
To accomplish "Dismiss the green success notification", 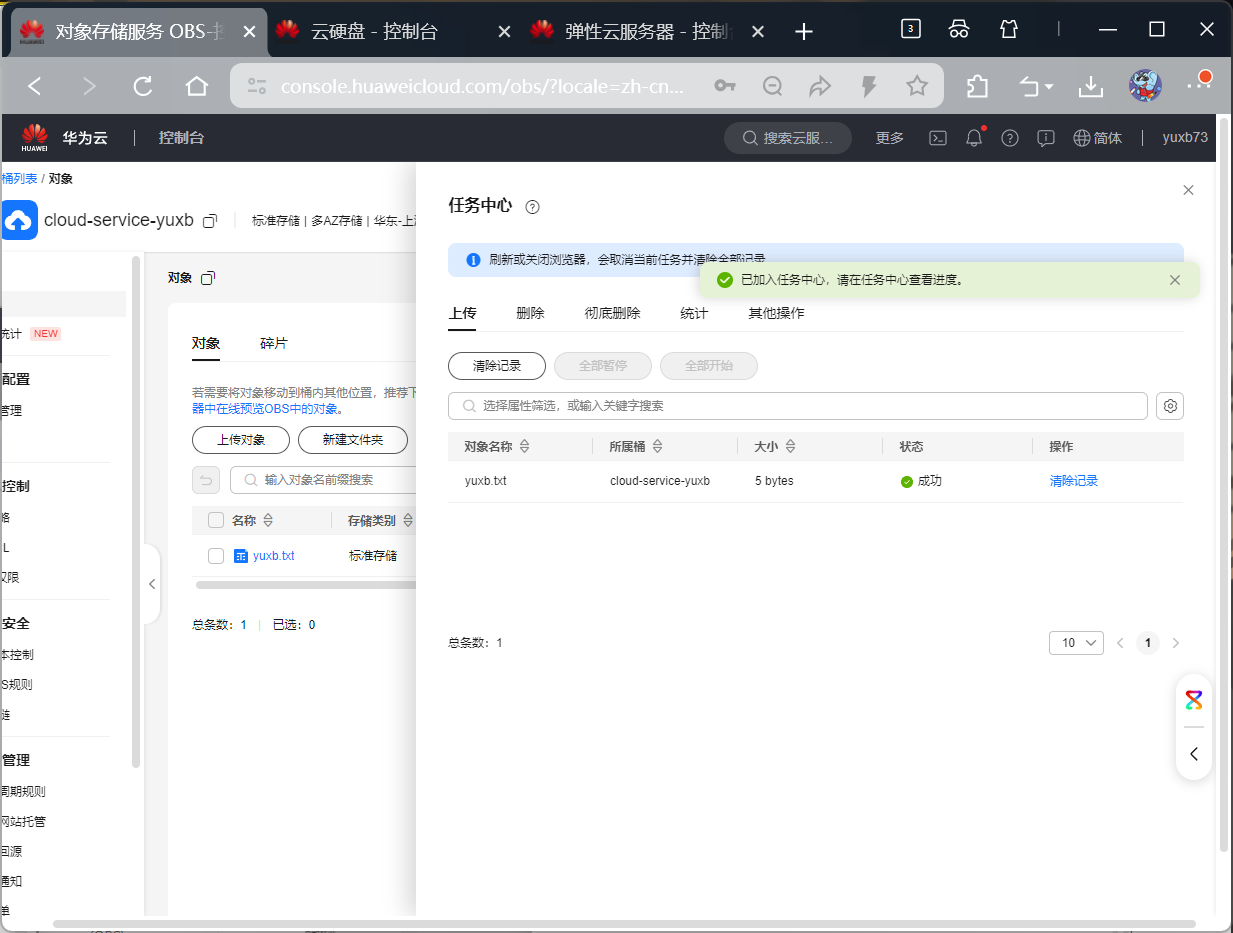I will (1175, 280).
